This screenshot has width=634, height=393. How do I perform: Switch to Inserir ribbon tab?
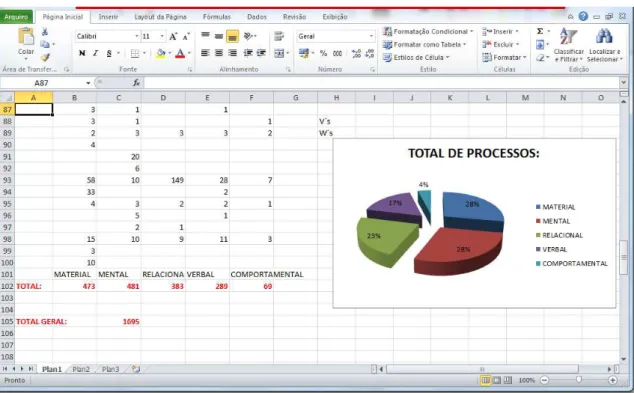(x=108, y=17)
